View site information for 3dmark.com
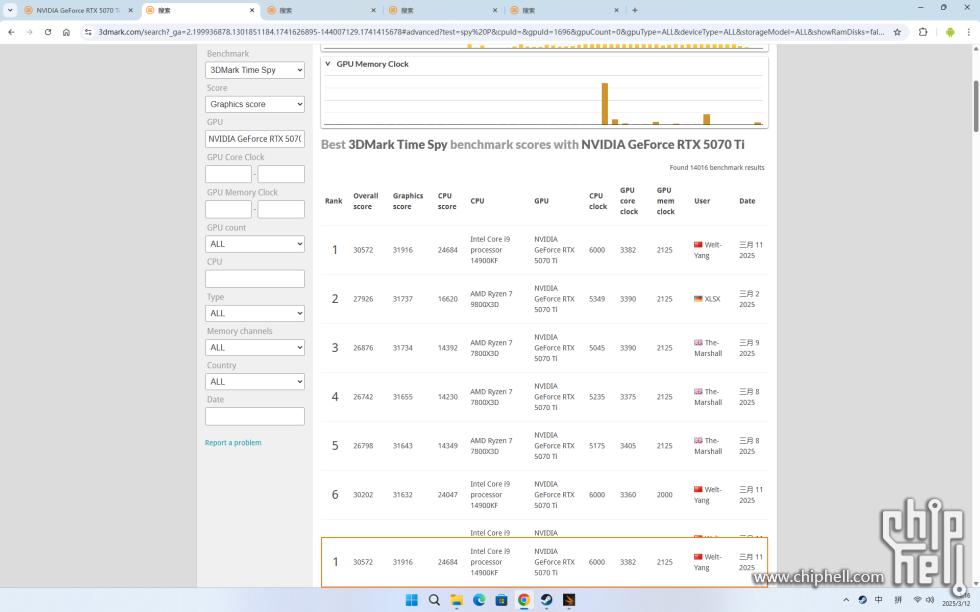 tap(88, 33)
